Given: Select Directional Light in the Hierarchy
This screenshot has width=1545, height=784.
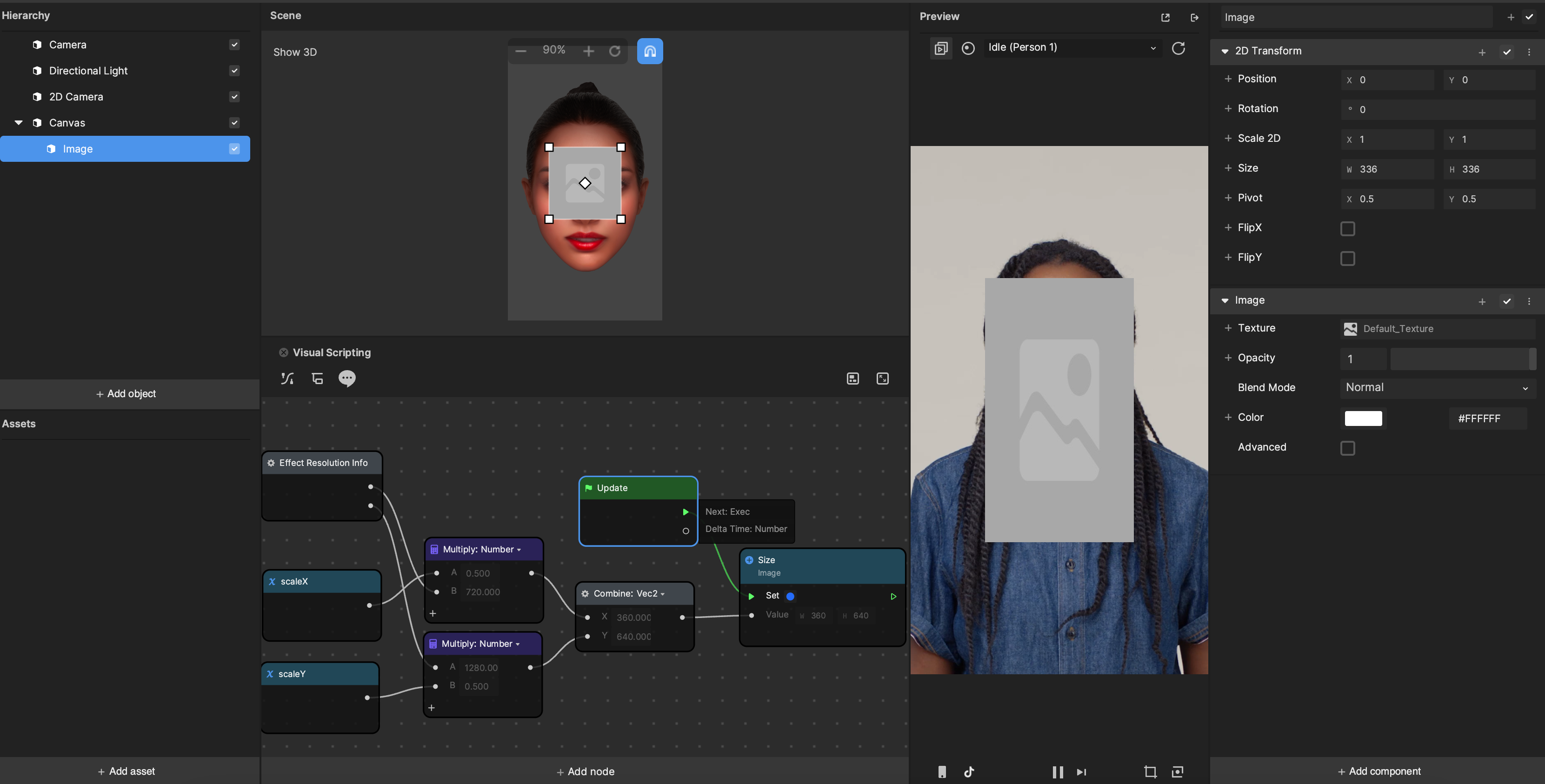Looking at the screenshot, I should pos(88,71).
